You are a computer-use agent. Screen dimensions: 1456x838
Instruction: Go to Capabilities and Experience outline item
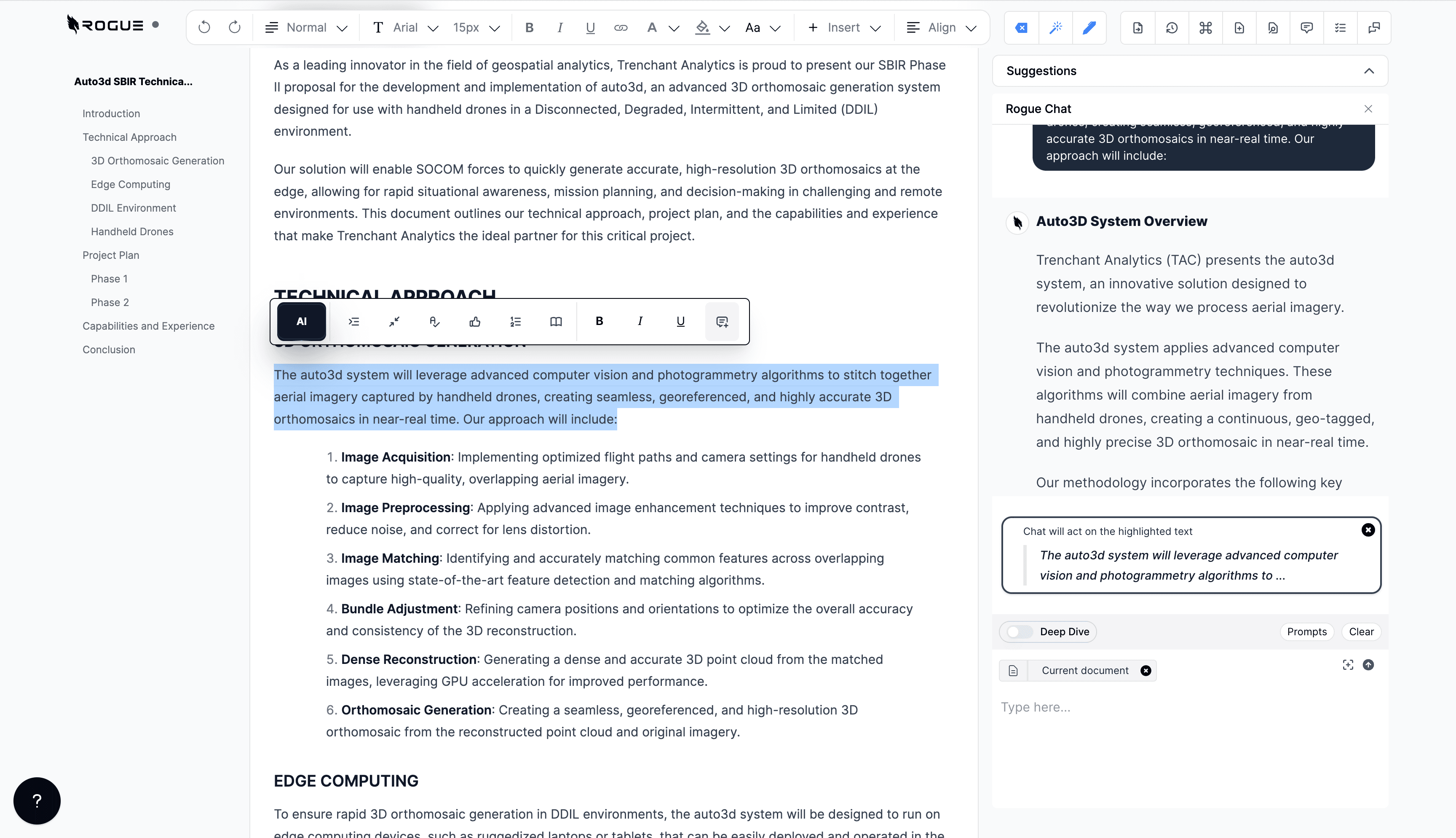[148, 326]
